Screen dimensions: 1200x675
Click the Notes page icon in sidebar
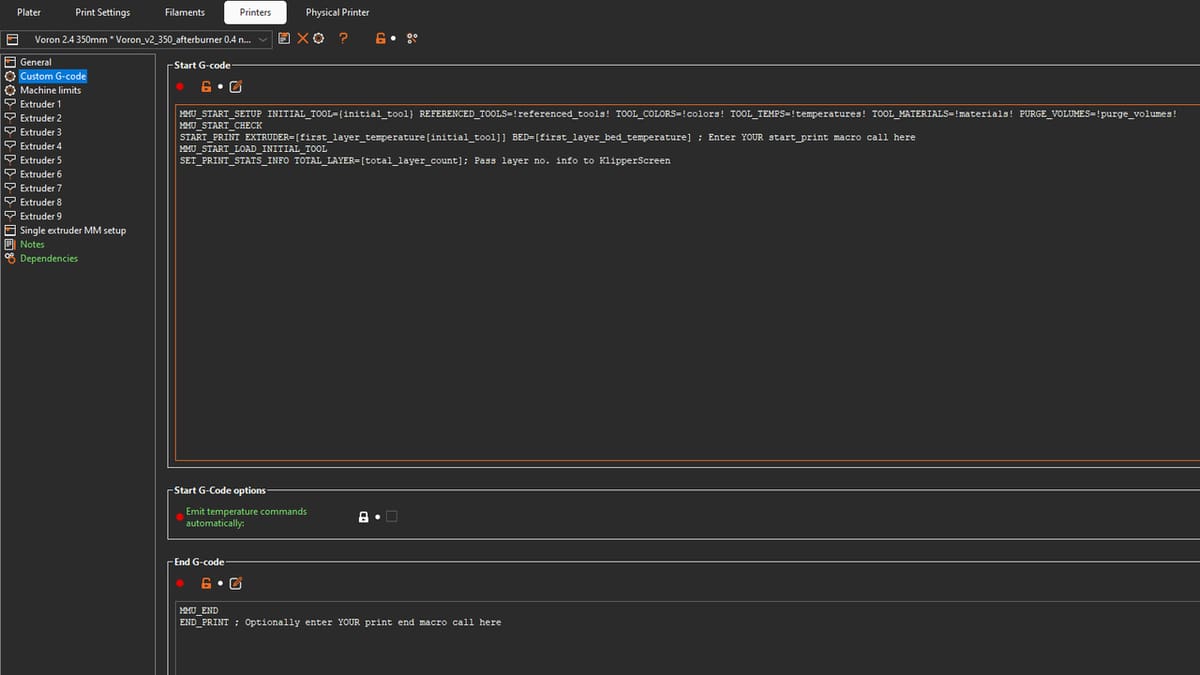coord(10,244)
